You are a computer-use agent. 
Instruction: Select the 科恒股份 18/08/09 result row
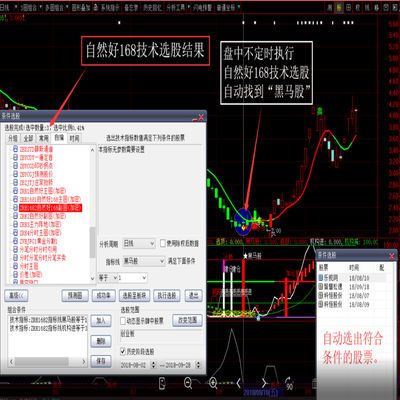tap(352, 304)
